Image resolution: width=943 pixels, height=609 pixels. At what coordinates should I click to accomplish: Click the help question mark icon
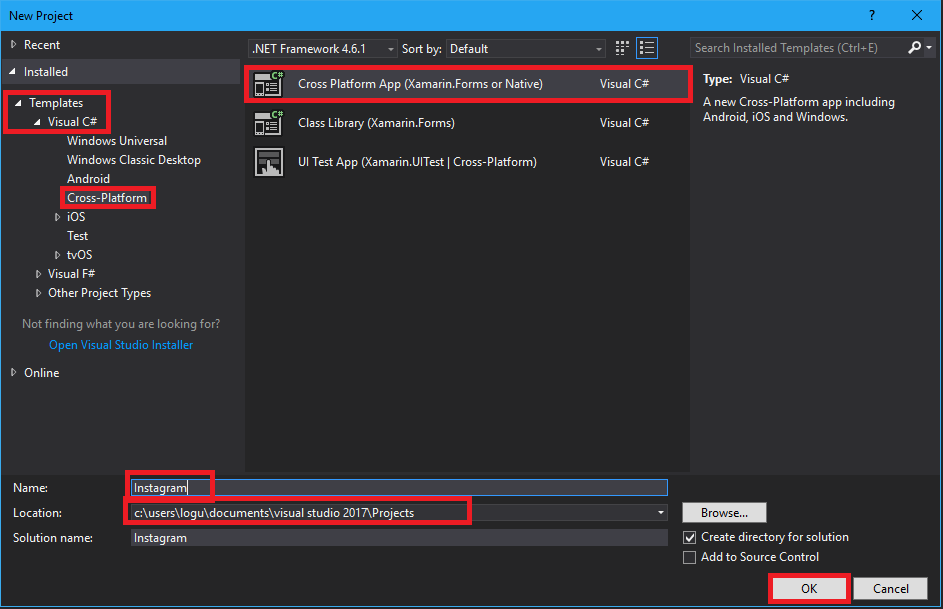pyautogui.click(x=872, y=16)
